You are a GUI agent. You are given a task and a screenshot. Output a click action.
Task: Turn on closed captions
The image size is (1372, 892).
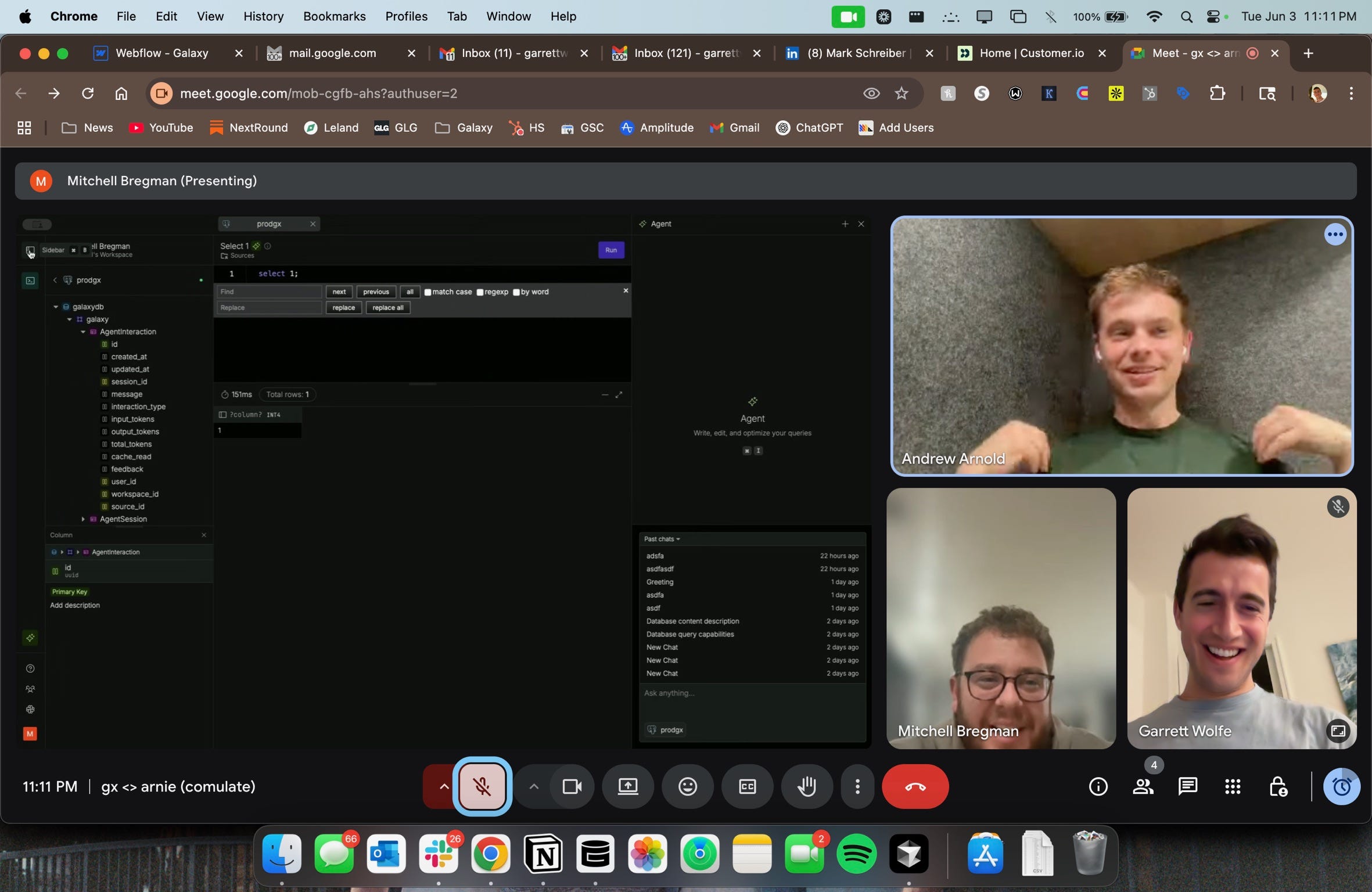pyautogui.click(x=747, y=786)
